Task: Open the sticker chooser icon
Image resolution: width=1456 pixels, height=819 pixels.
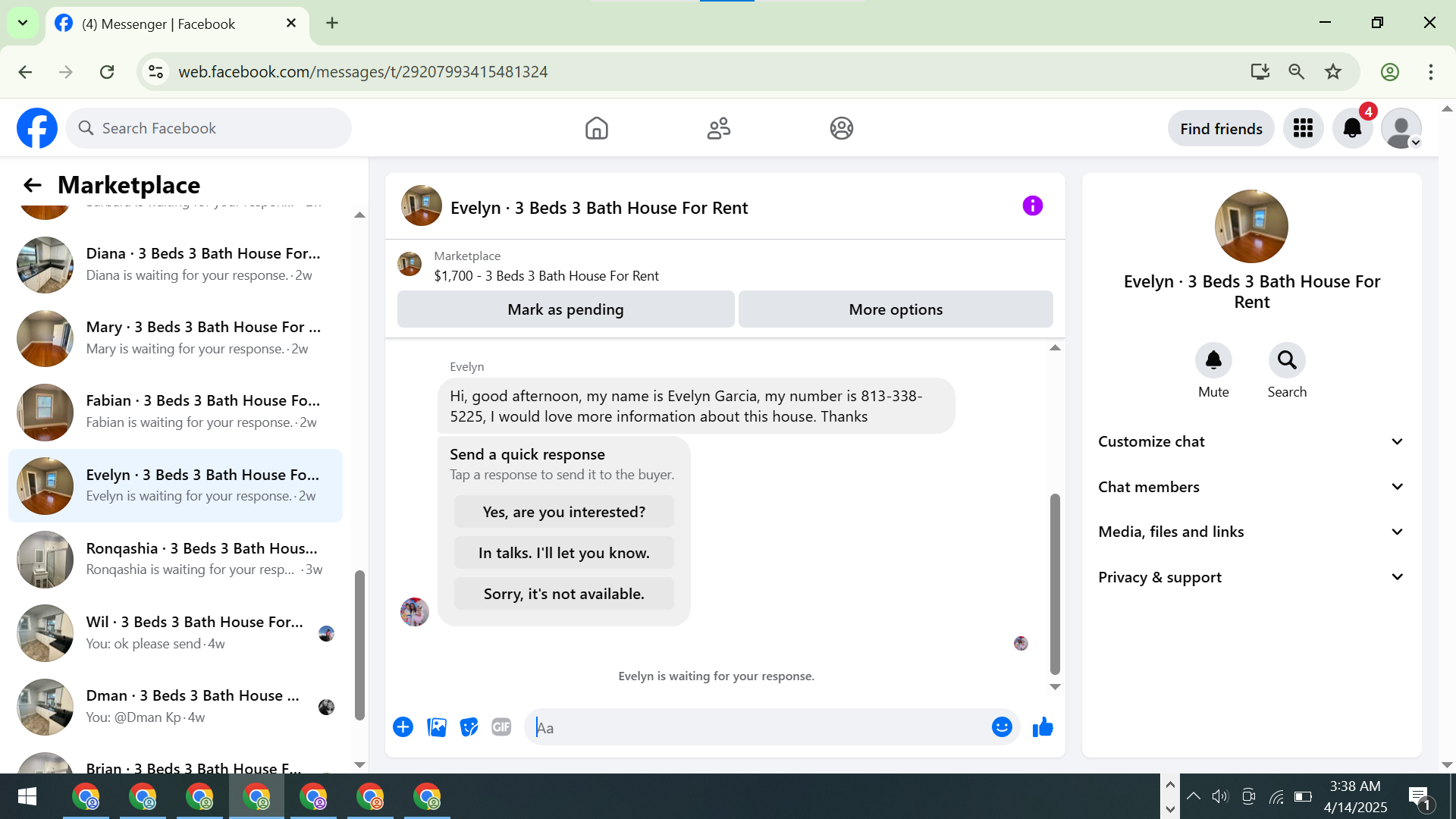Action: [x=469, y=727]
